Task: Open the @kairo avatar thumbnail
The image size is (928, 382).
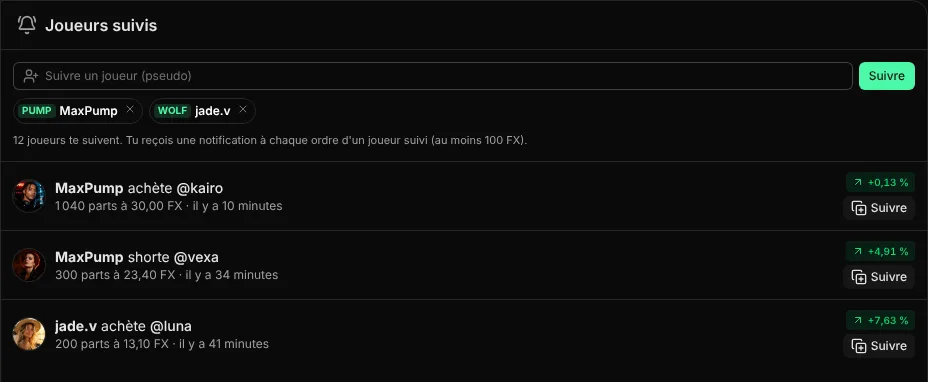Action: pyautogui.click(x=29, y=196)
